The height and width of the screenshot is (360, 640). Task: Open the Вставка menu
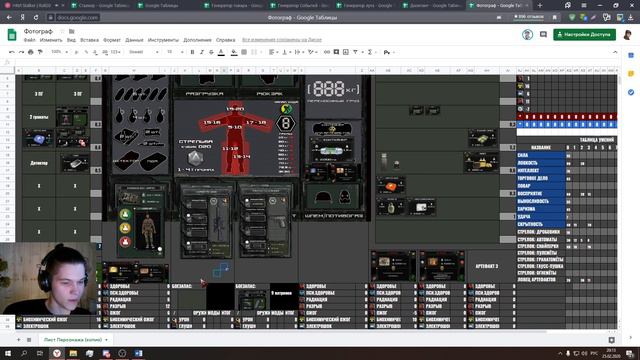(x=89, y=40)
